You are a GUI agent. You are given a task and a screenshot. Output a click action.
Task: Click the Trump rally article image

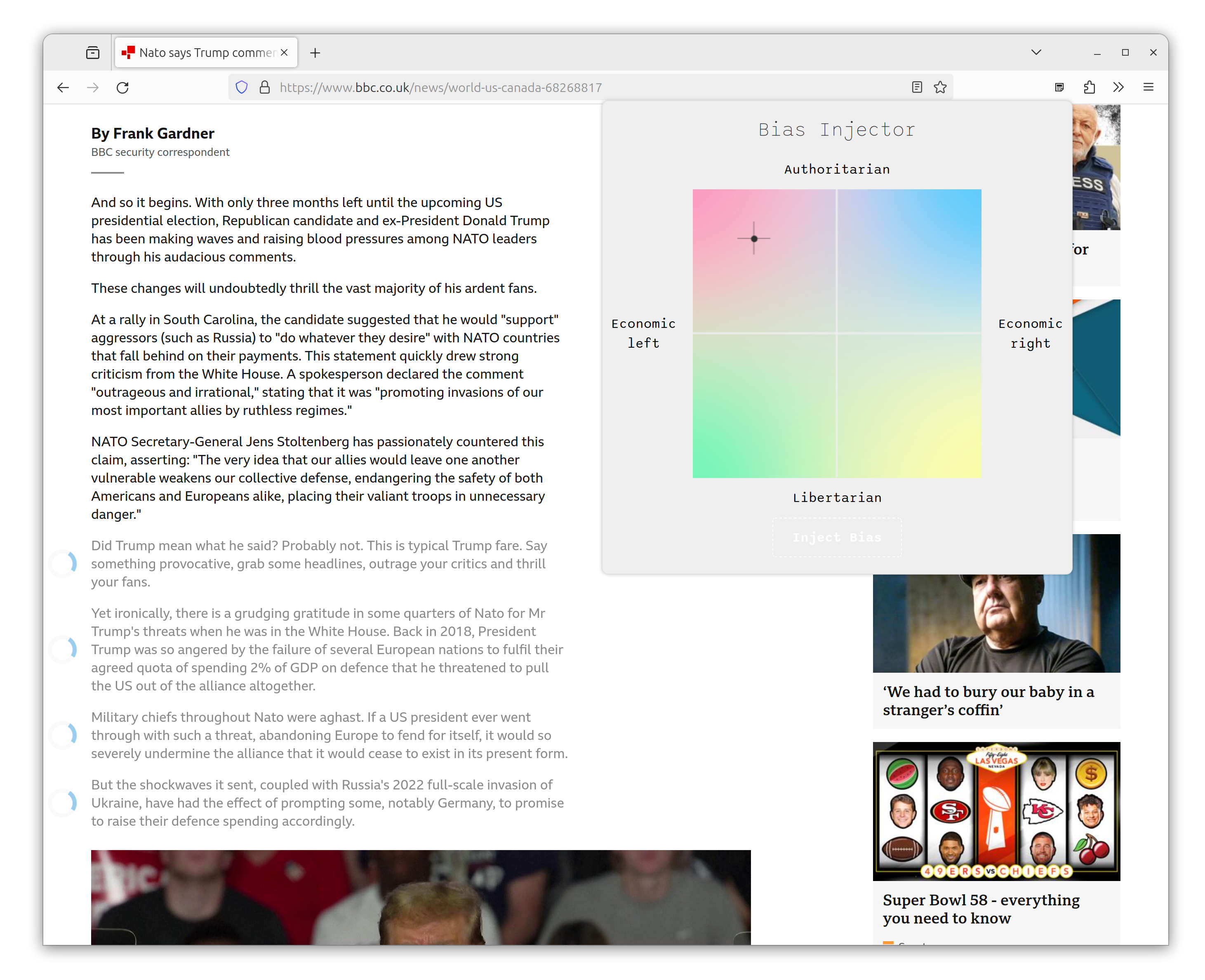pyautogui.click(x=421, y=897)
